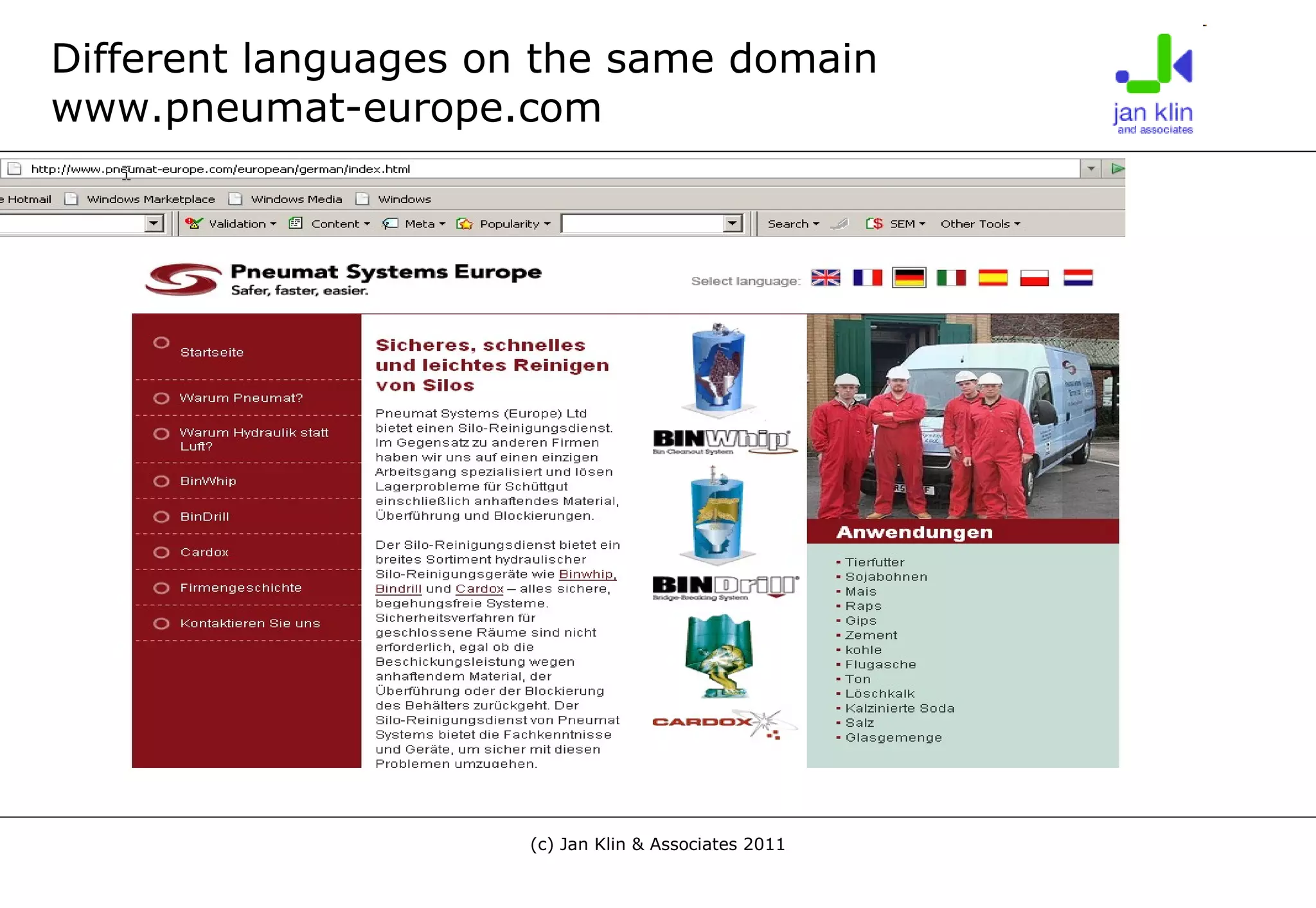Click the Anwendungen heading
The width and height of the screenshot is (1316, 908).
(x=914, y=532)
